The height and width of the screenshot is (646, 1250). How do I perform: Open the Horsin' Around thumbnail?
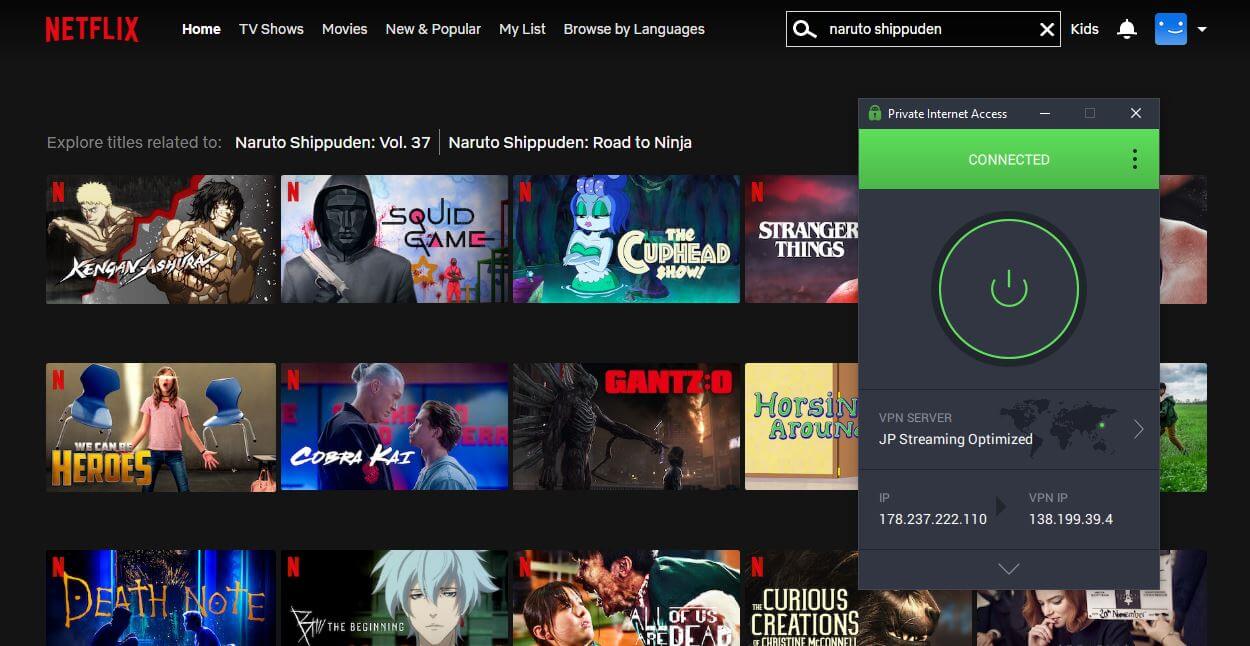click(801, 427)
